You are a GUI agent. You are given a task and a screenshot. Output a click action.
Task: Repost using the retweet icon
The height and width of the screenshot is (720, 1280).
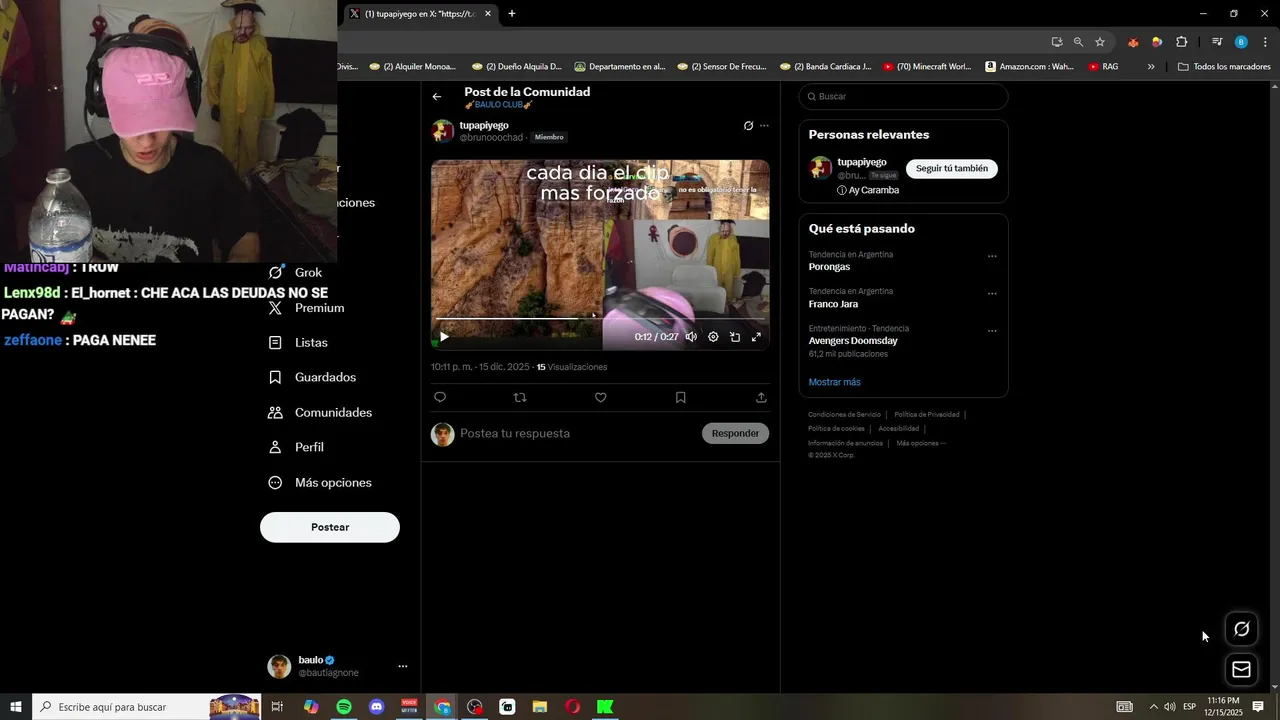[x=520, y=397]
